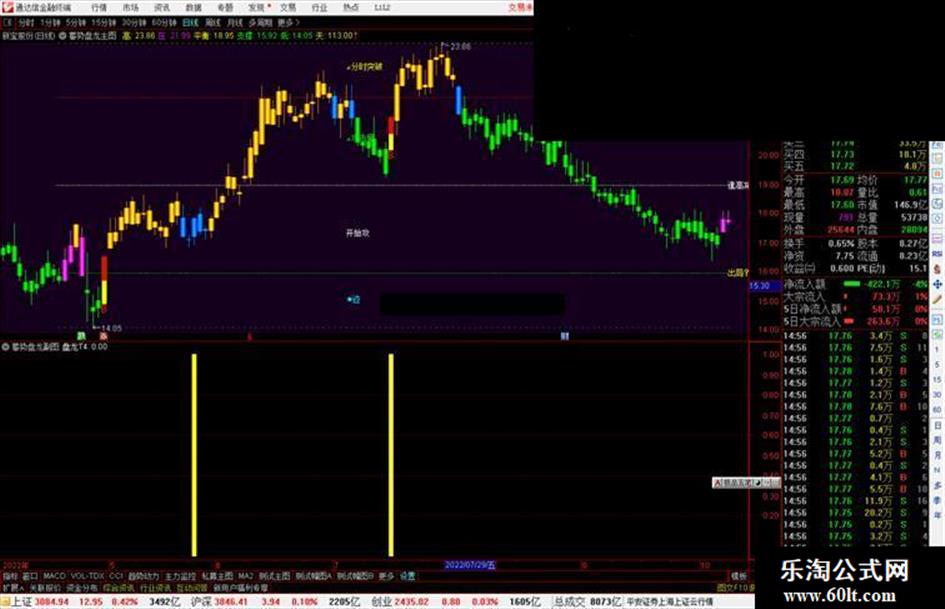945x609 pixels.
Task: Click the 季 period shortcut in right sidebar
Action: pyautogui.click(x=937, y=500)
